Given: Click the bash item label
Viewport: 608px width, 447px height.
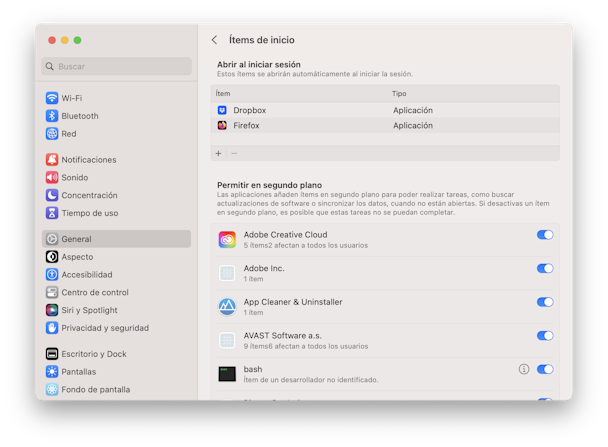Looking at the screenshot, I should point(253,369).
